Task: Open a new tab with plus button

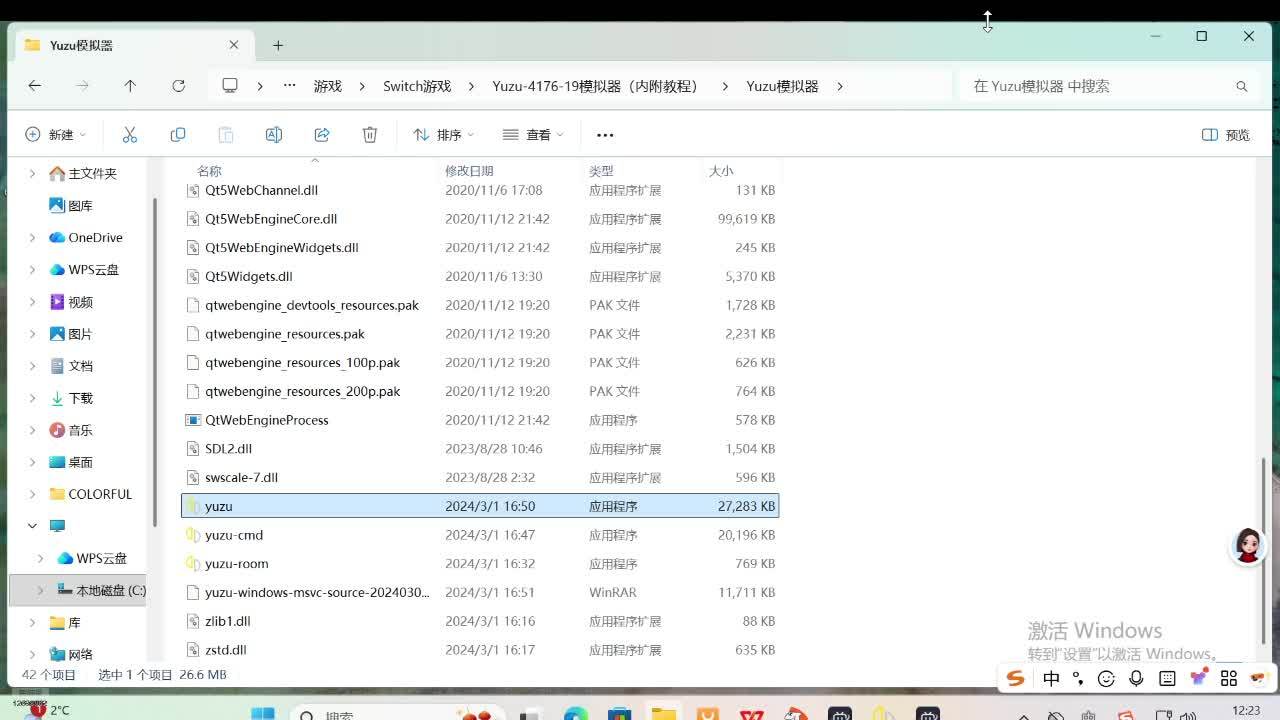Action: point(278,45)
